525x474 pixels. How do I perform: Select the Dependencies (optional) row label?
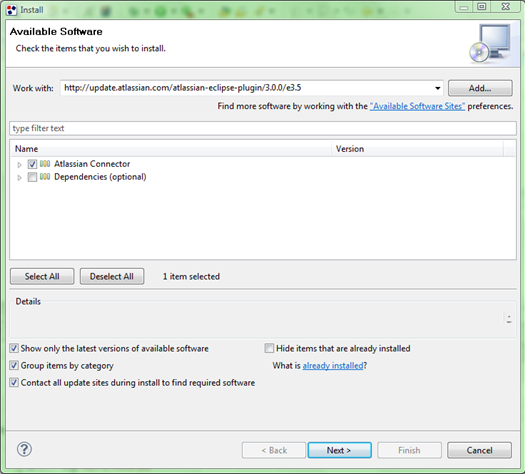[100, 177]
